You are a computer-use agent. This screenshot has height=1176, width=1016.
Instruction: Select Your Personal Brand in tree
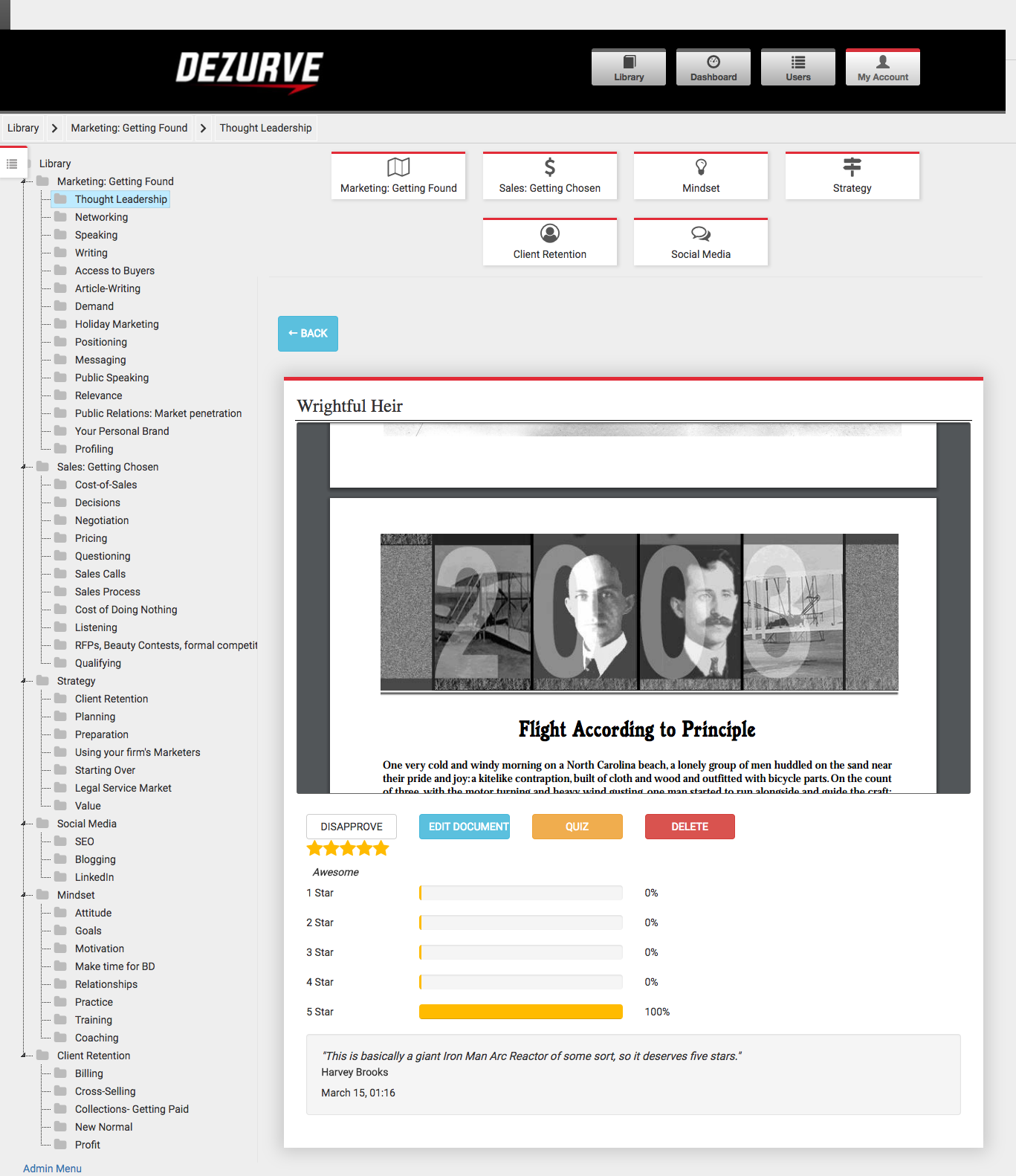pos(122,431)
